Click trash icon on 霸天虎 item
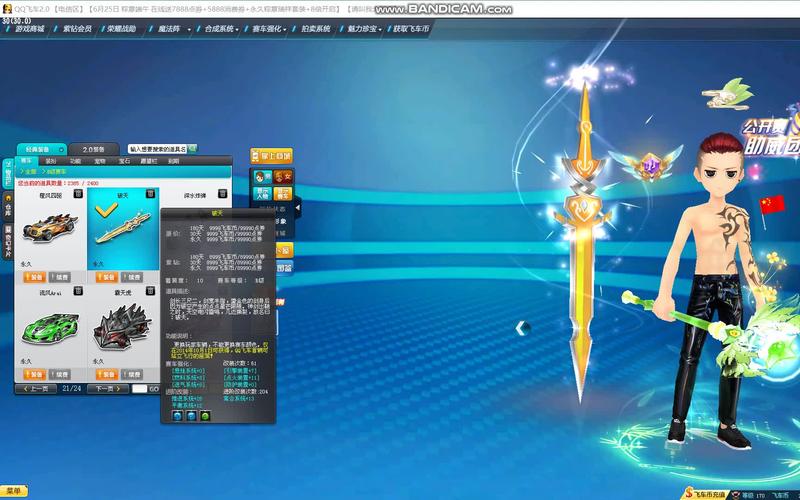Screen dimensions: 800x500 150,291
